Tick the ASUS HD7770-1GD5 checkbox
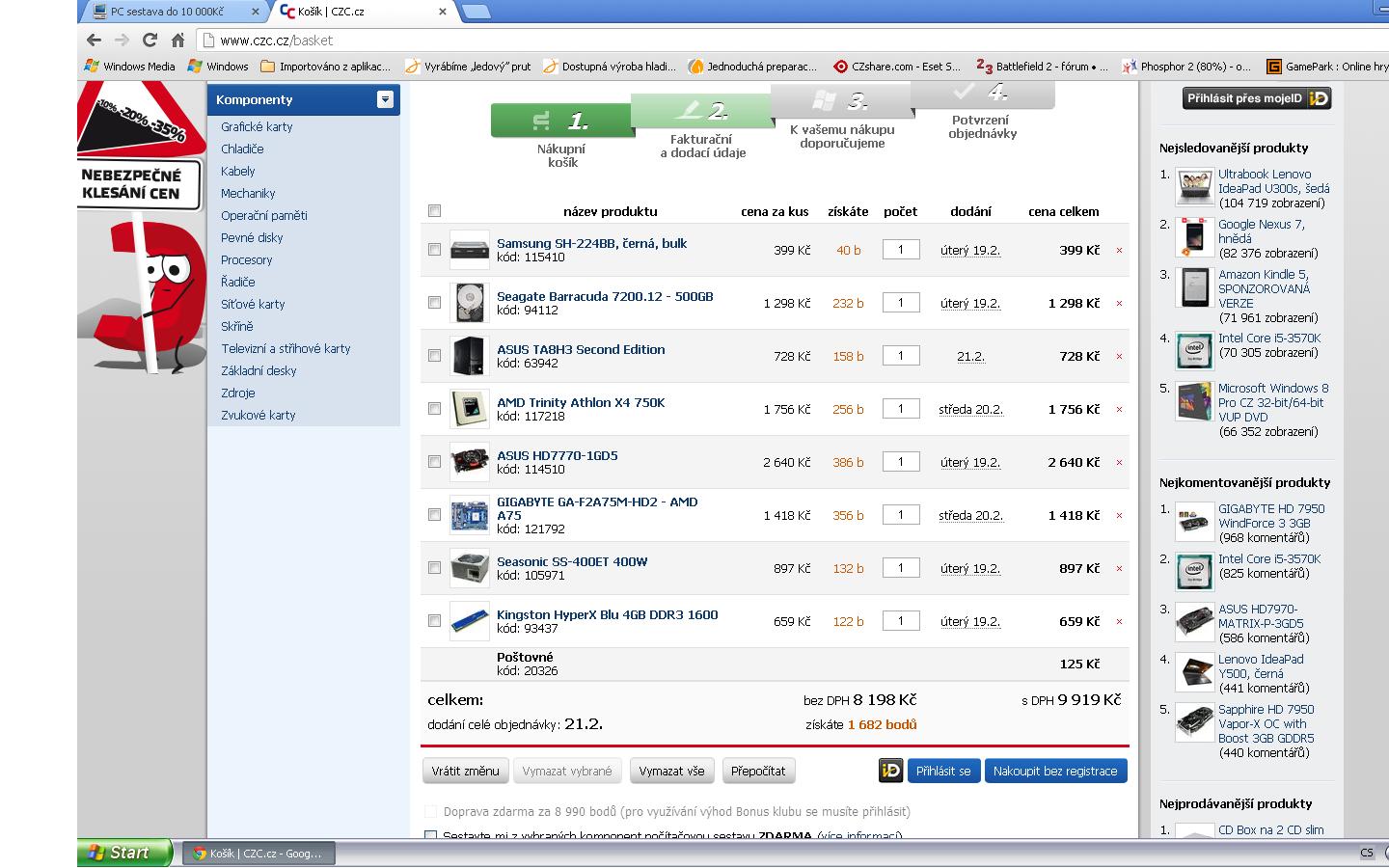1389x868 pixels. pos(434,462)
